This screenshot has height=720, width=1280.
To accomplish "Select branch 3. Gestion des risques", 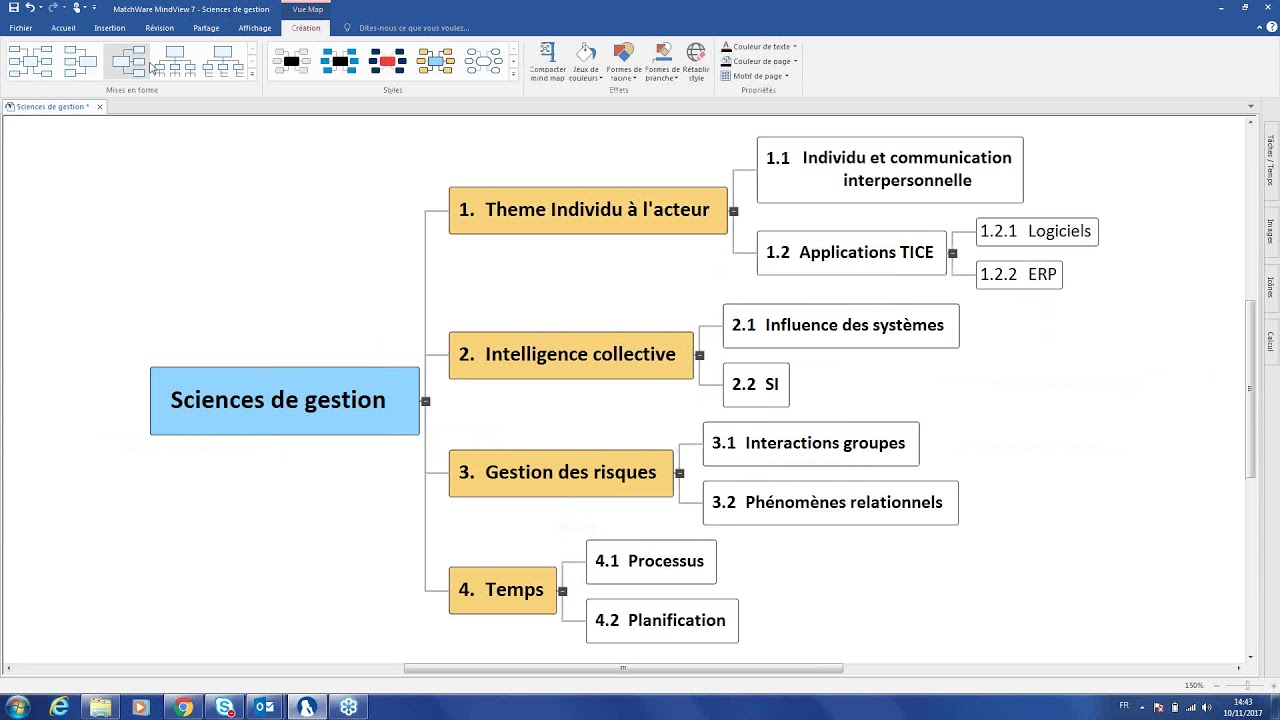I will 561,473.
